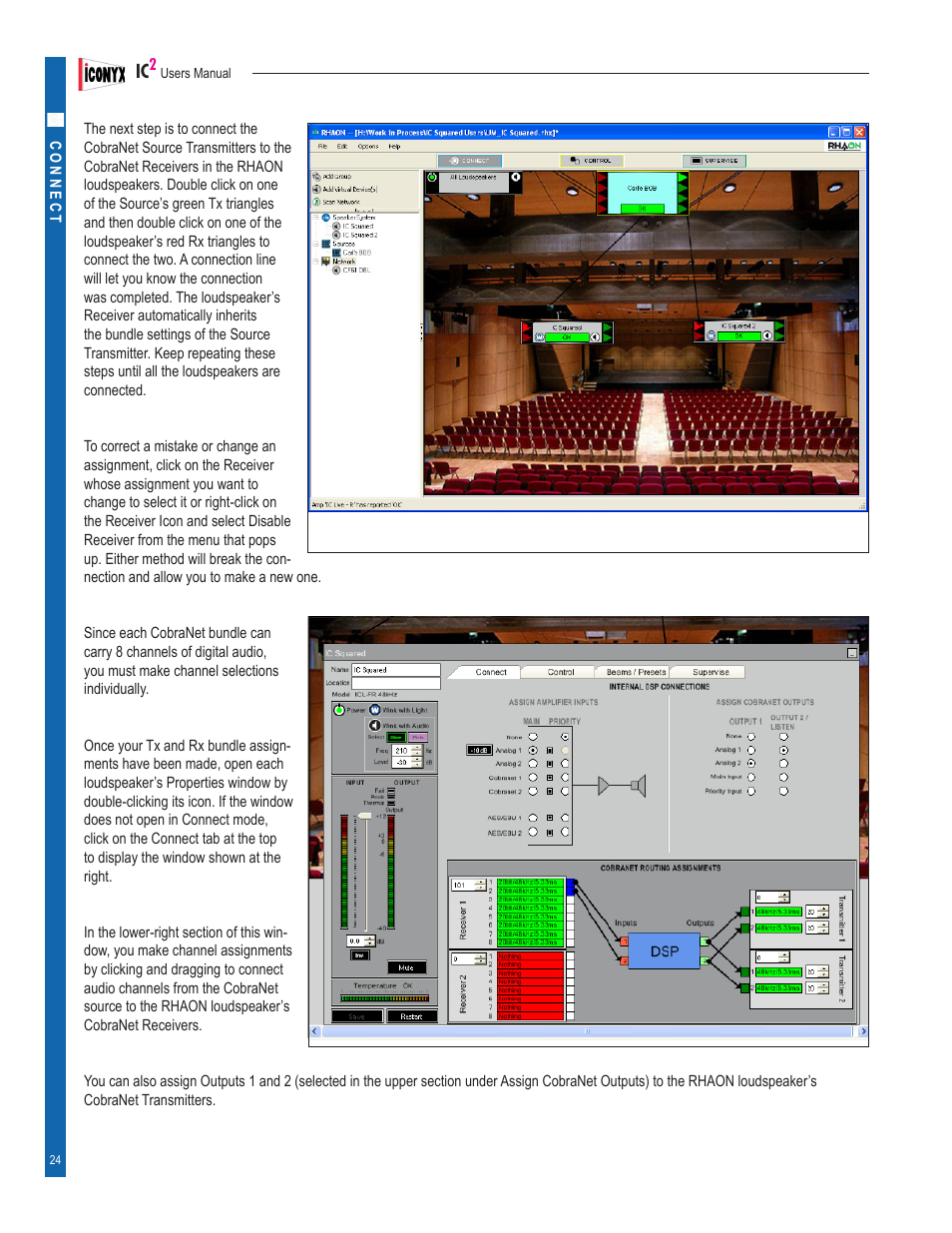Collapse Sources tree node
This screenshot has height=1233, width=952.
[315, 244]
